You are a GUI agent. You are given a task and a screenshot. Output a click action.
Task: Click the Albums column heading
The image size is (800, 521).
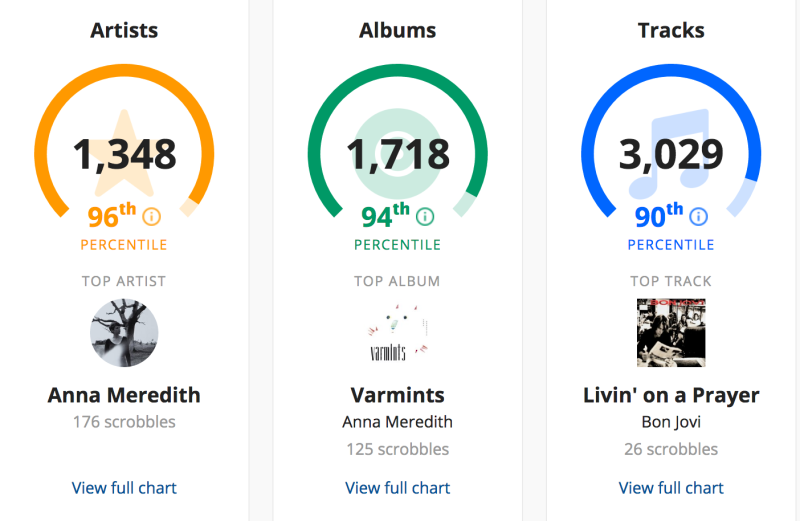(x=397, y=31)
